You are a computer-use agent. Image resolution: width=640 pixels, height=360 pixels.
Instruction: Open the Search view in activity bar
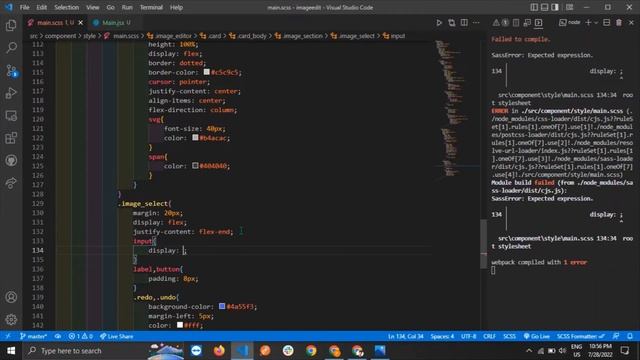pos(11,47)
